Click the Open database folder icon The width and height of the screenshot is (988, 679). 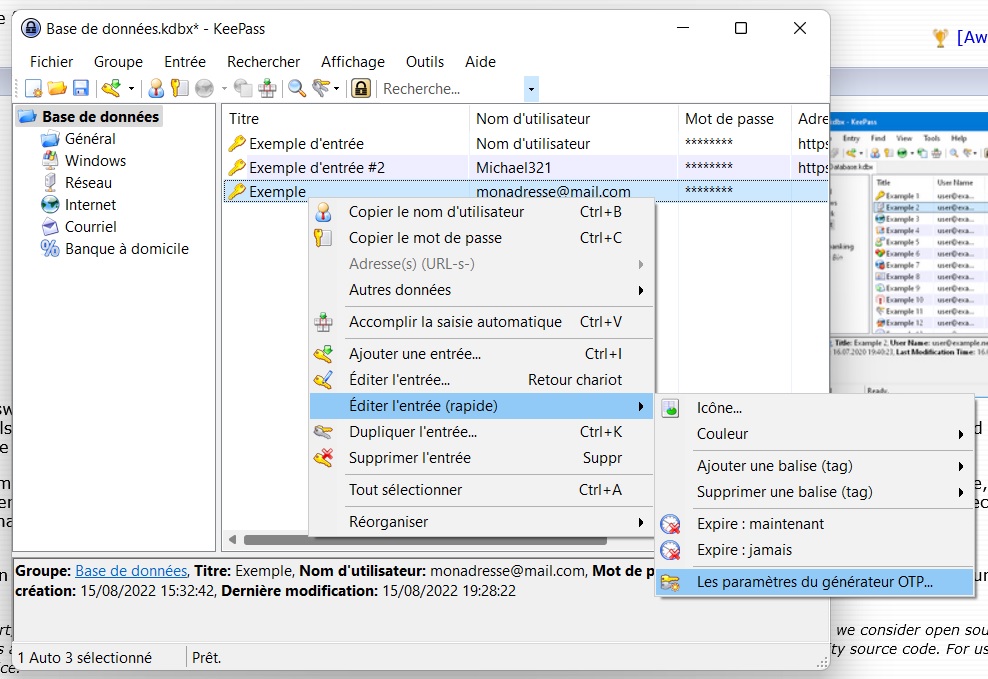point(57,89)
